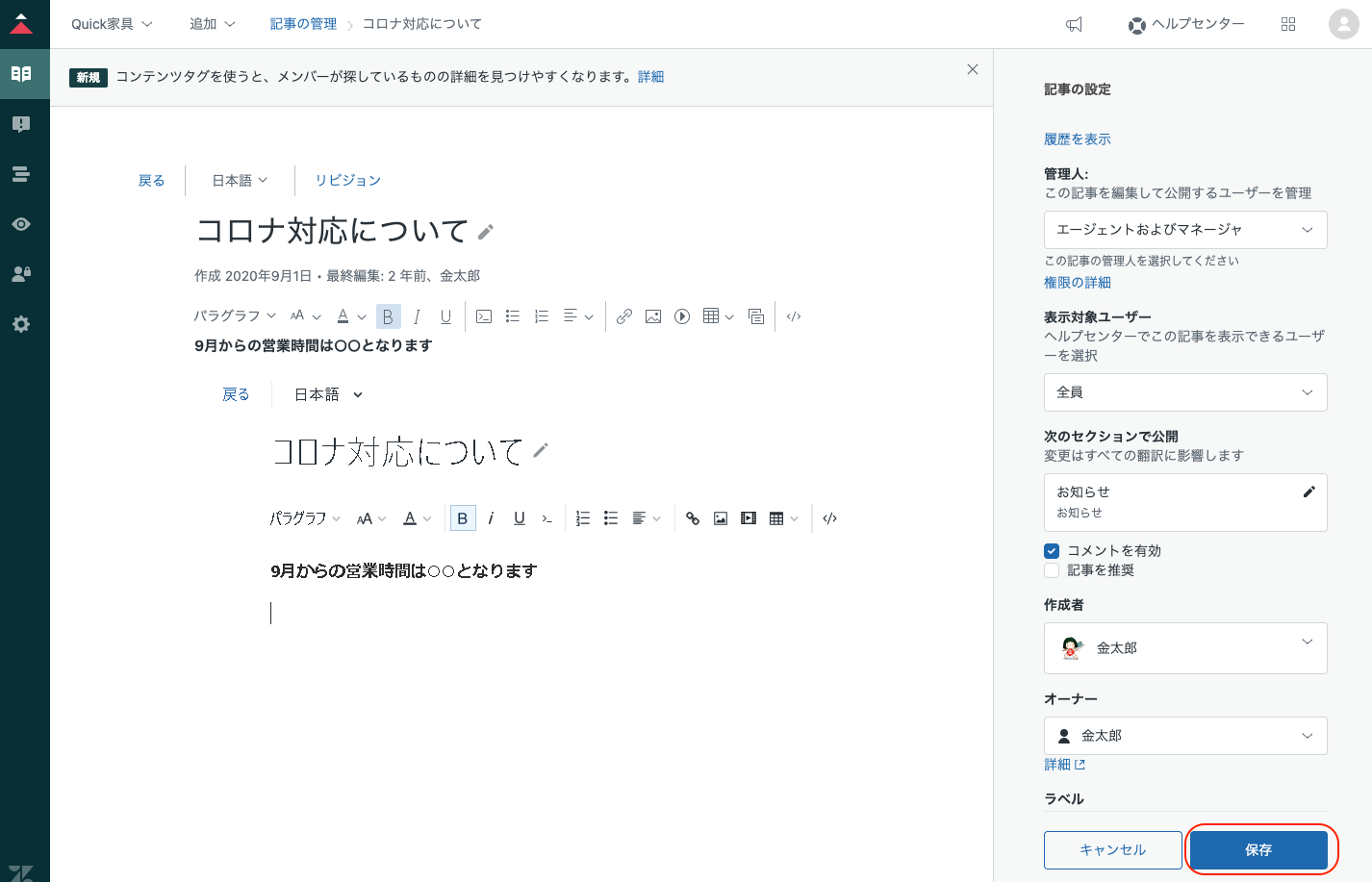Open the エージェントおよびマネージャ dropdown
Screen dimensions: 1372x882
(x=1185, y=230)
